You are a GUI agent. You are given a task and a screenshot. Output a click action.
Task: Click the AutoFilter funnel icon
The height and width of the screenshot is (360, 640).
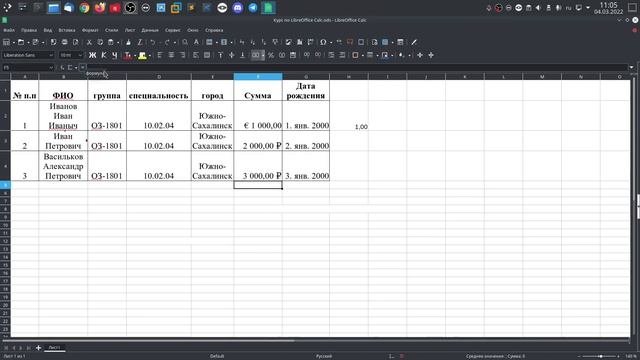tap(276, 42)
